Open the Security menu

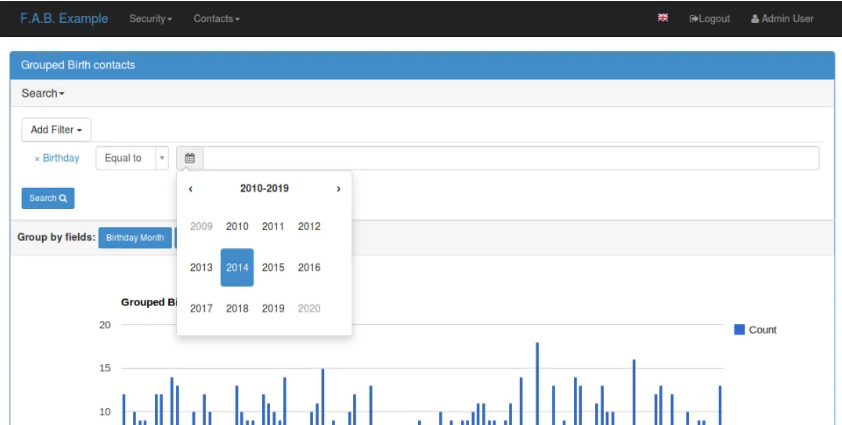click(x=150, y=18)
